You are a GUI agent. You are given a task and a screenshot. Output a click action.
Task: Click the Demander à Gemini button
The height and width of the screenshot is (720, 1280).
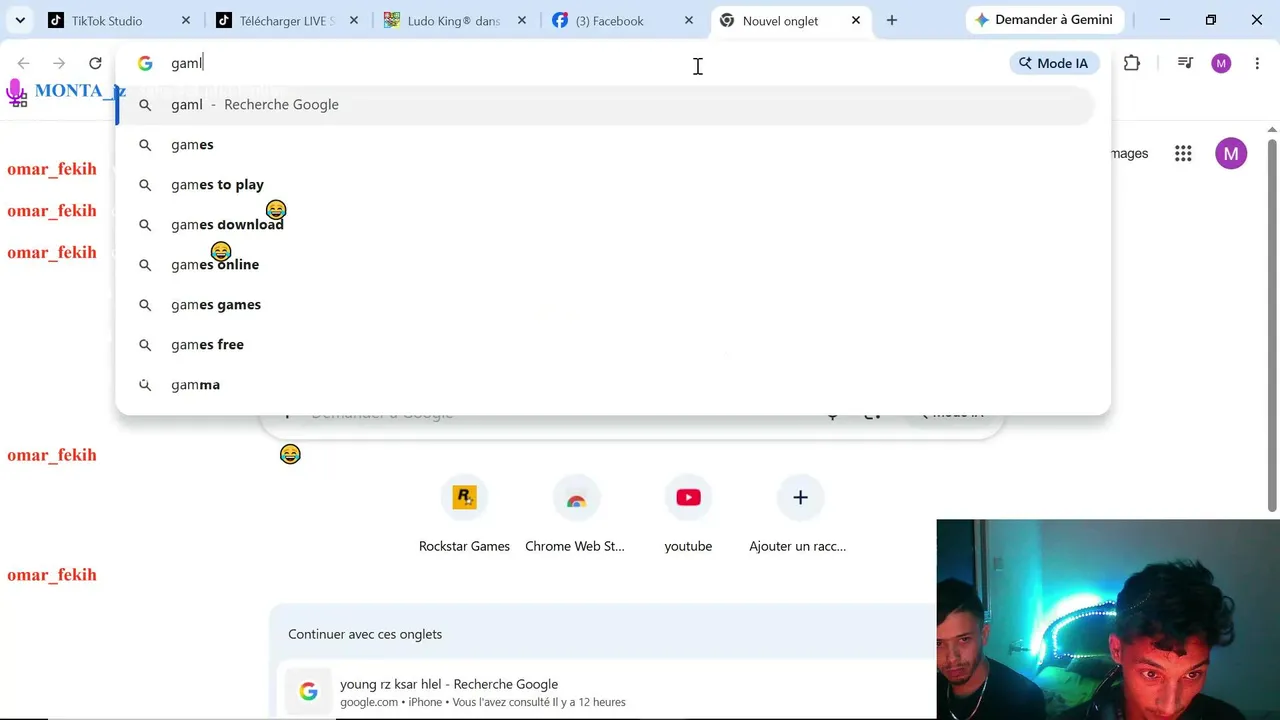coord(1045,20)
